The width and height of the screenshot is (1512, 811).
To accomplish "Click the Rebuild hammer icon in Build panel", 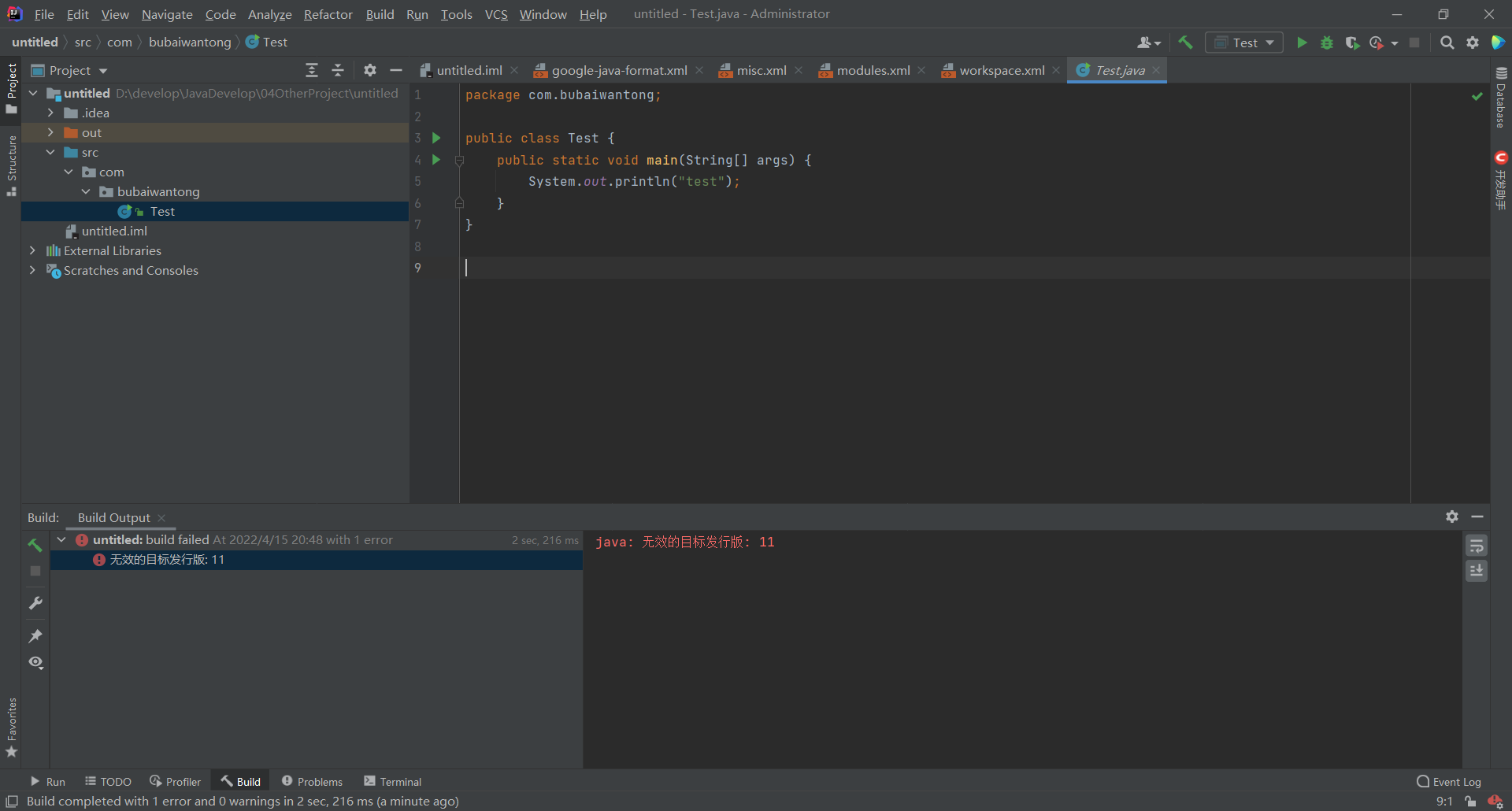I will pyautogui.click(x=35, y=545).
